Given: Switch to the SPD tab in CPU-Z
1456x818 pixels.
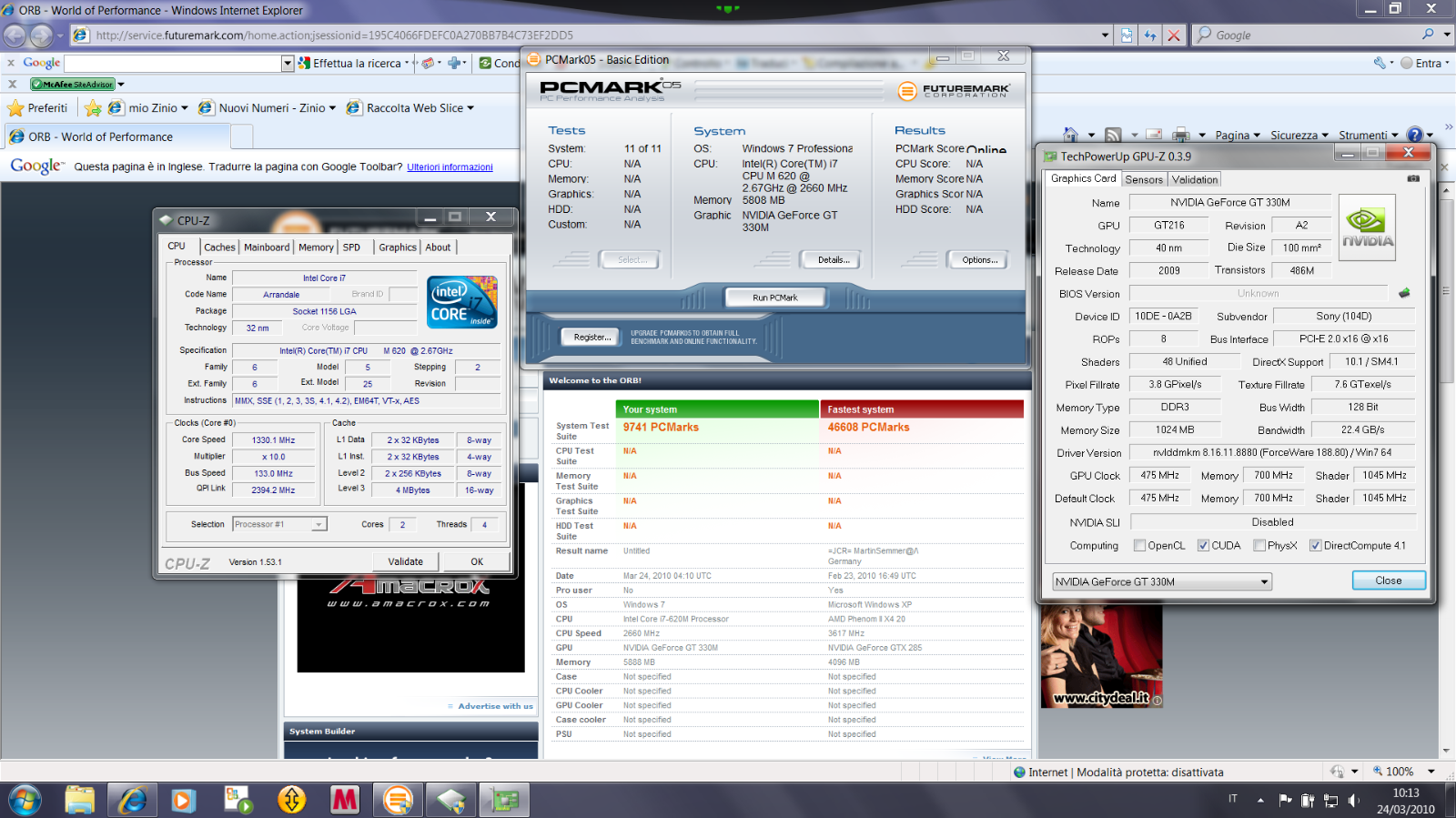Looking at the screenshot, I should click(x=351, y=247).
